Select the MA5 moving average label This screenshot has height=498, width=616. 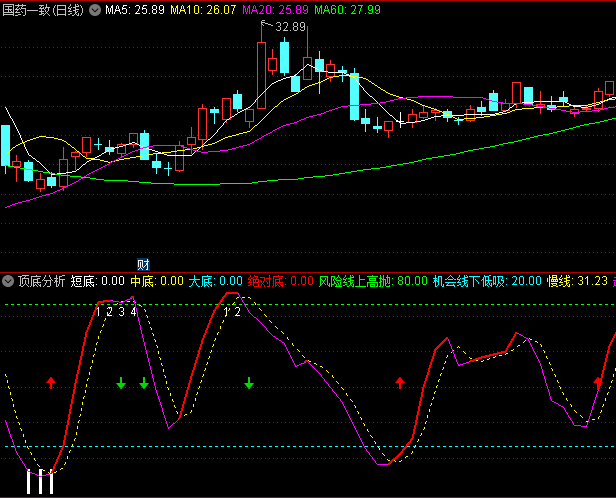point(135,10)
